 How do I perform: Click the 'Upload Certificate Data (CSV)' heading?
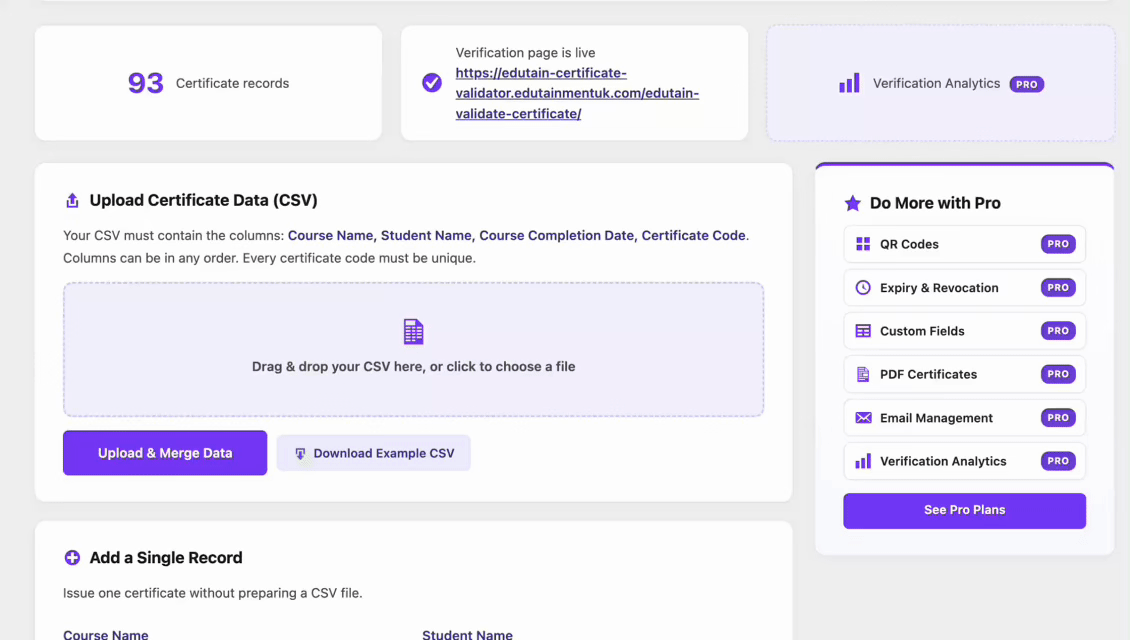click(x=203, y=200)
